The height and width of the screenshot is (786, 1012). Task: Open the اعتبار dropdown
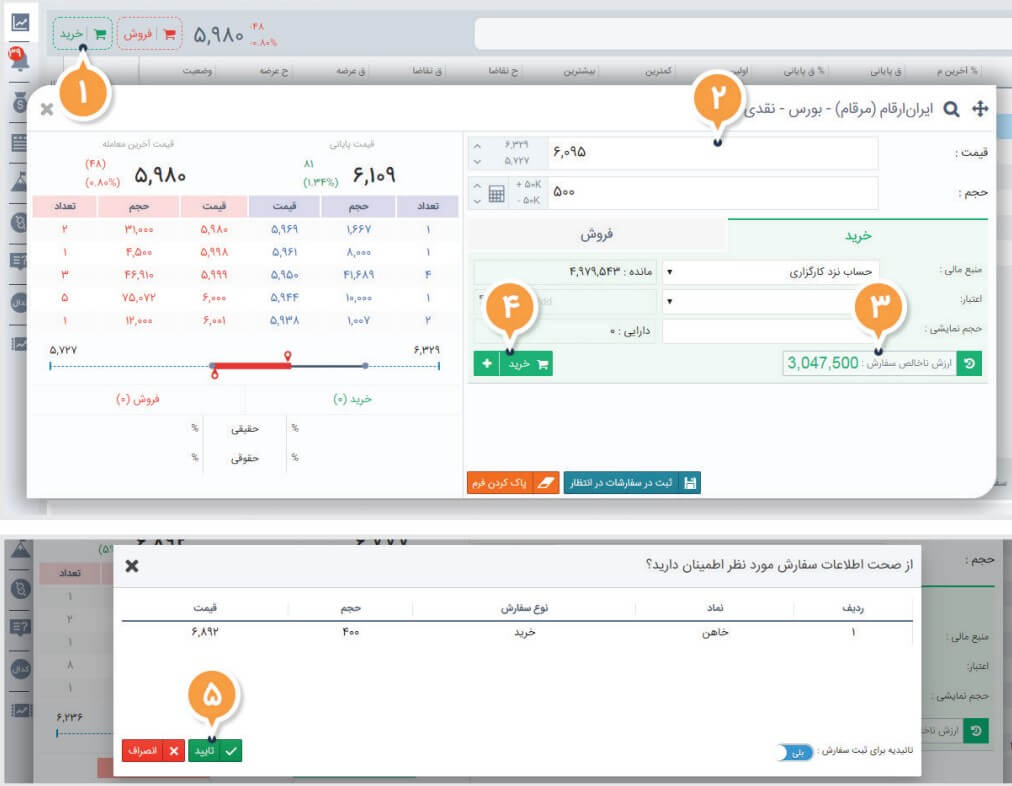(771, 301)
